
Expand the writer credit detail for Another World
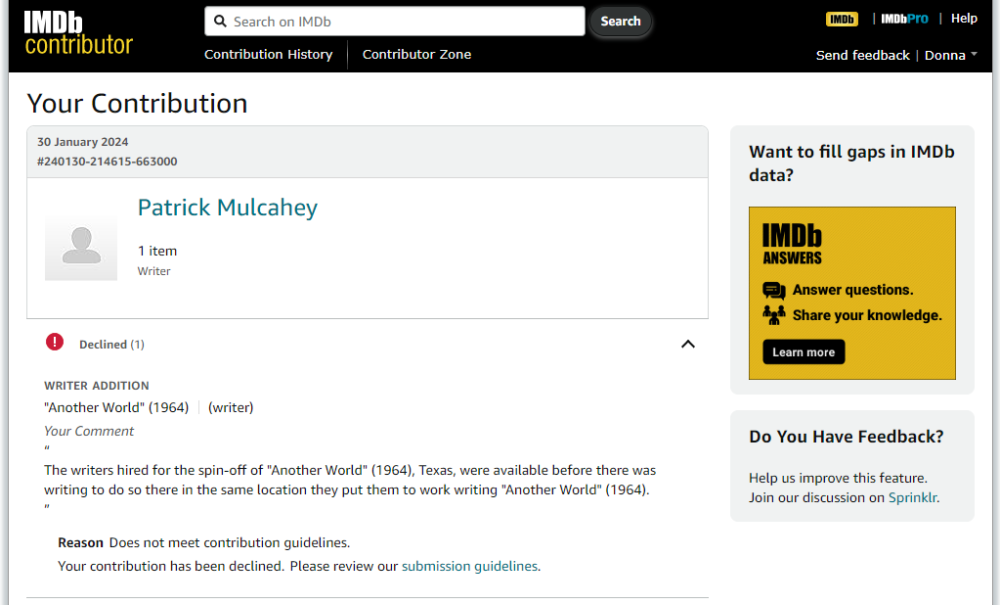231,407
